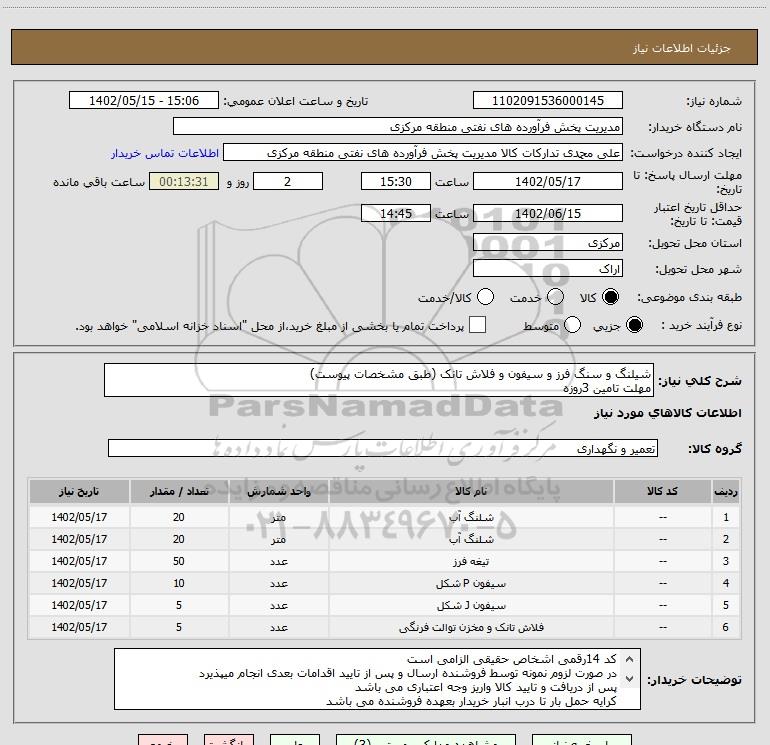Click the سیفون J شکل item name
The width and height of the screenshot is (770, 745).
click(471, 606)
